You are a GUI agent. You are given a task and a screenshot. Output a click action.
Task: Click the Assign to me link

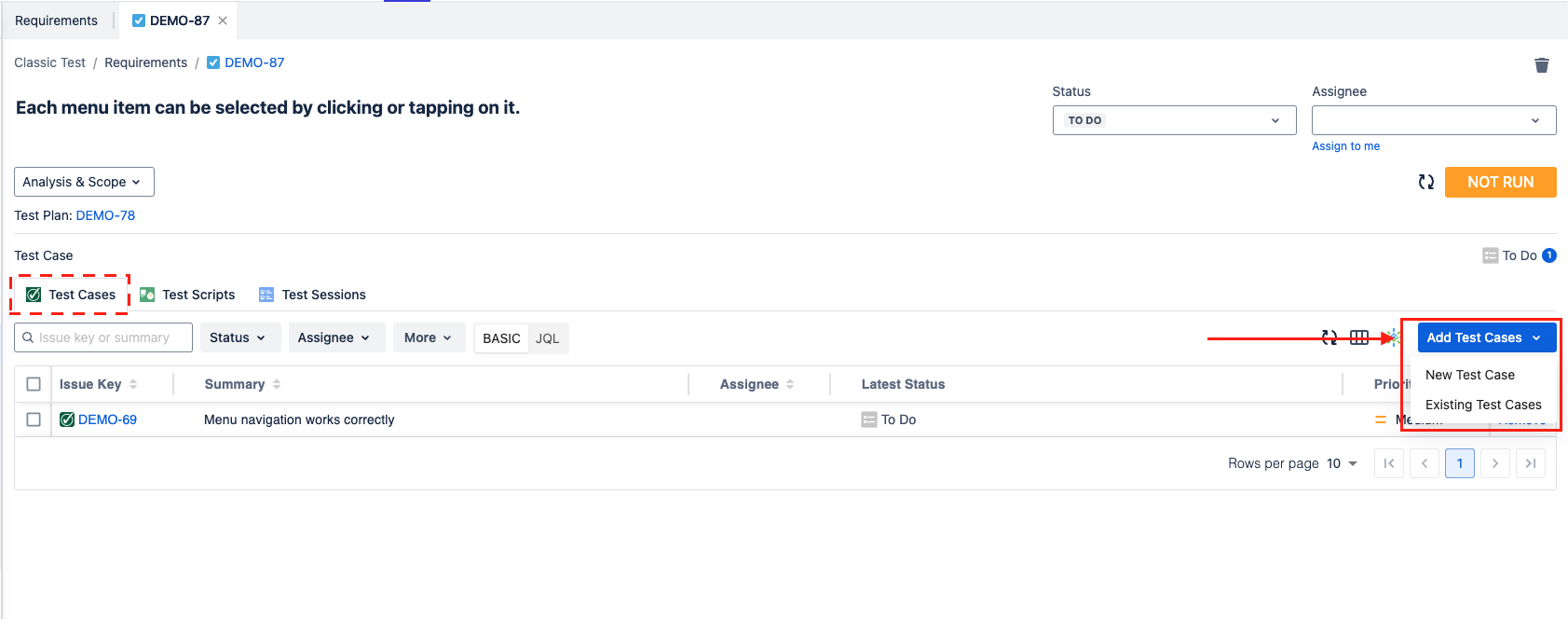[x=1345, y=146]
